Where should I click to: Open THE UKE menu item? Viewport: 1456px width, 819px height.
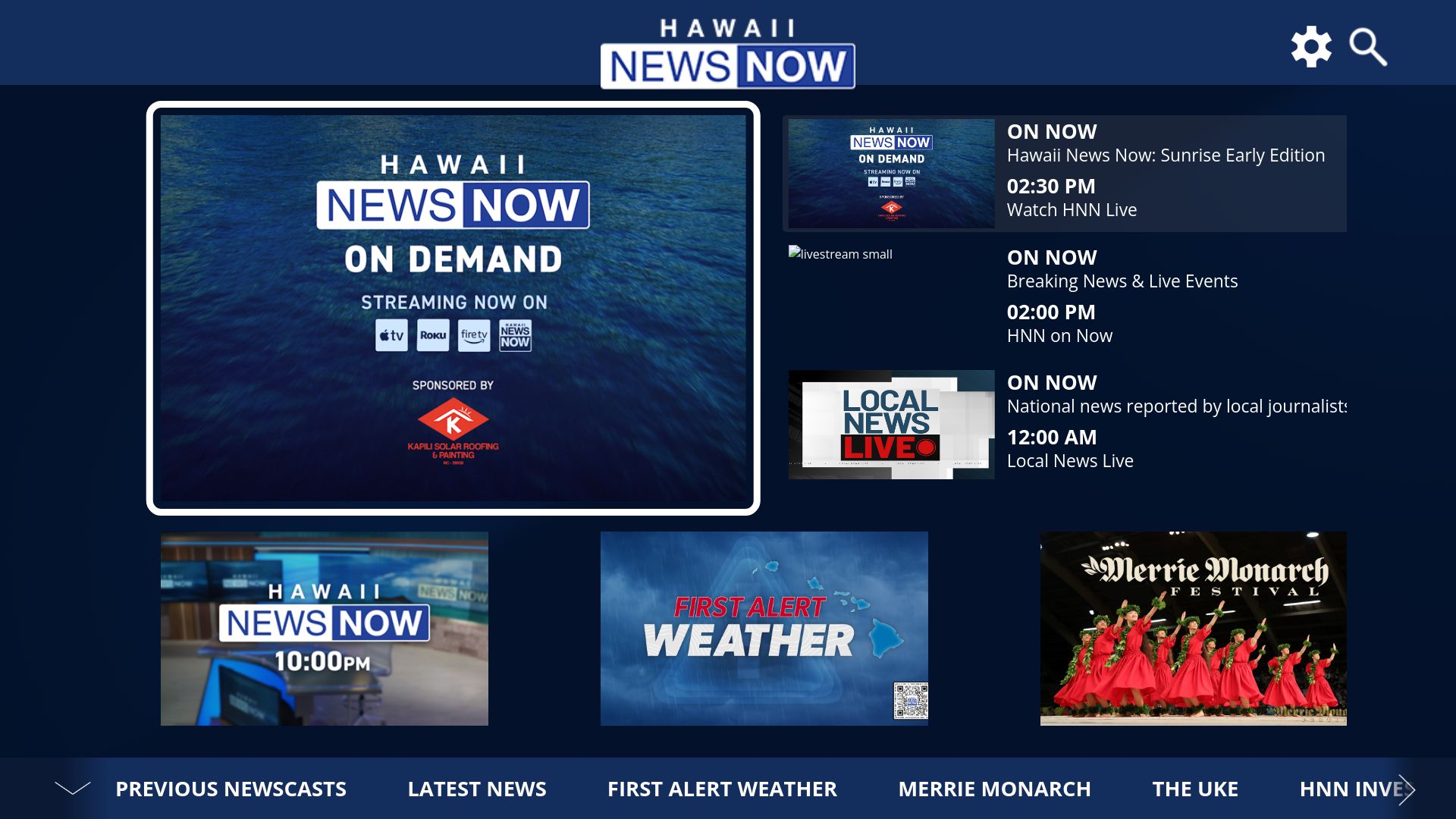[1194, 789]
